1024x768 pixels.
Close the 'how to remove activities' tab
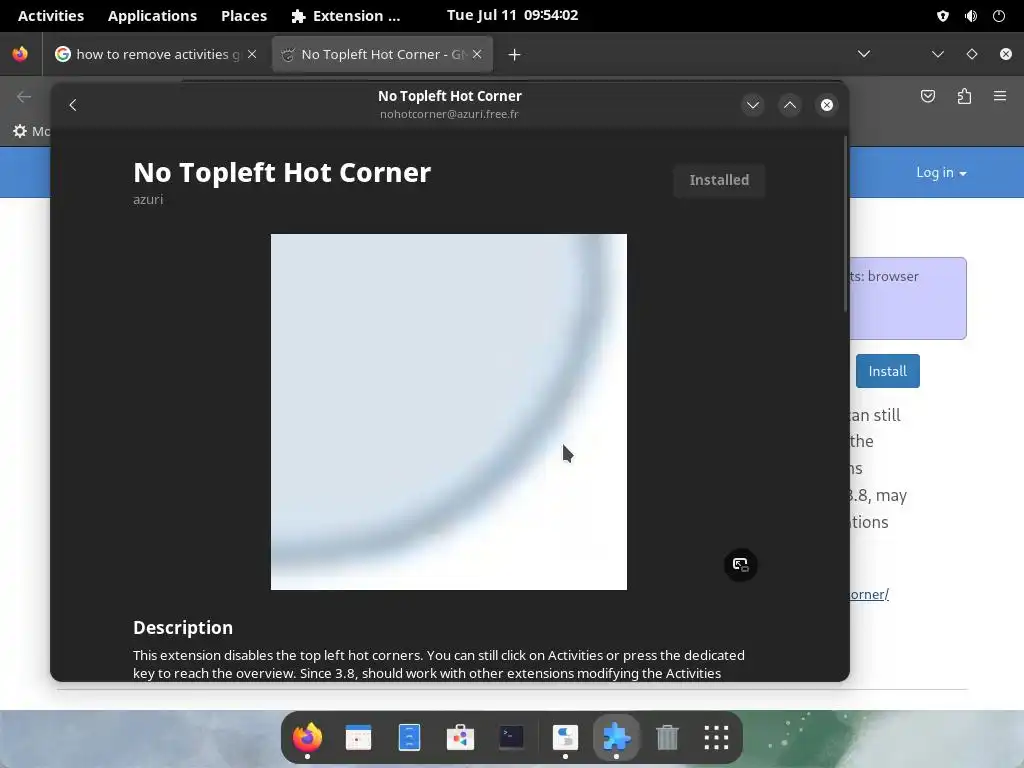coord(252,54)
